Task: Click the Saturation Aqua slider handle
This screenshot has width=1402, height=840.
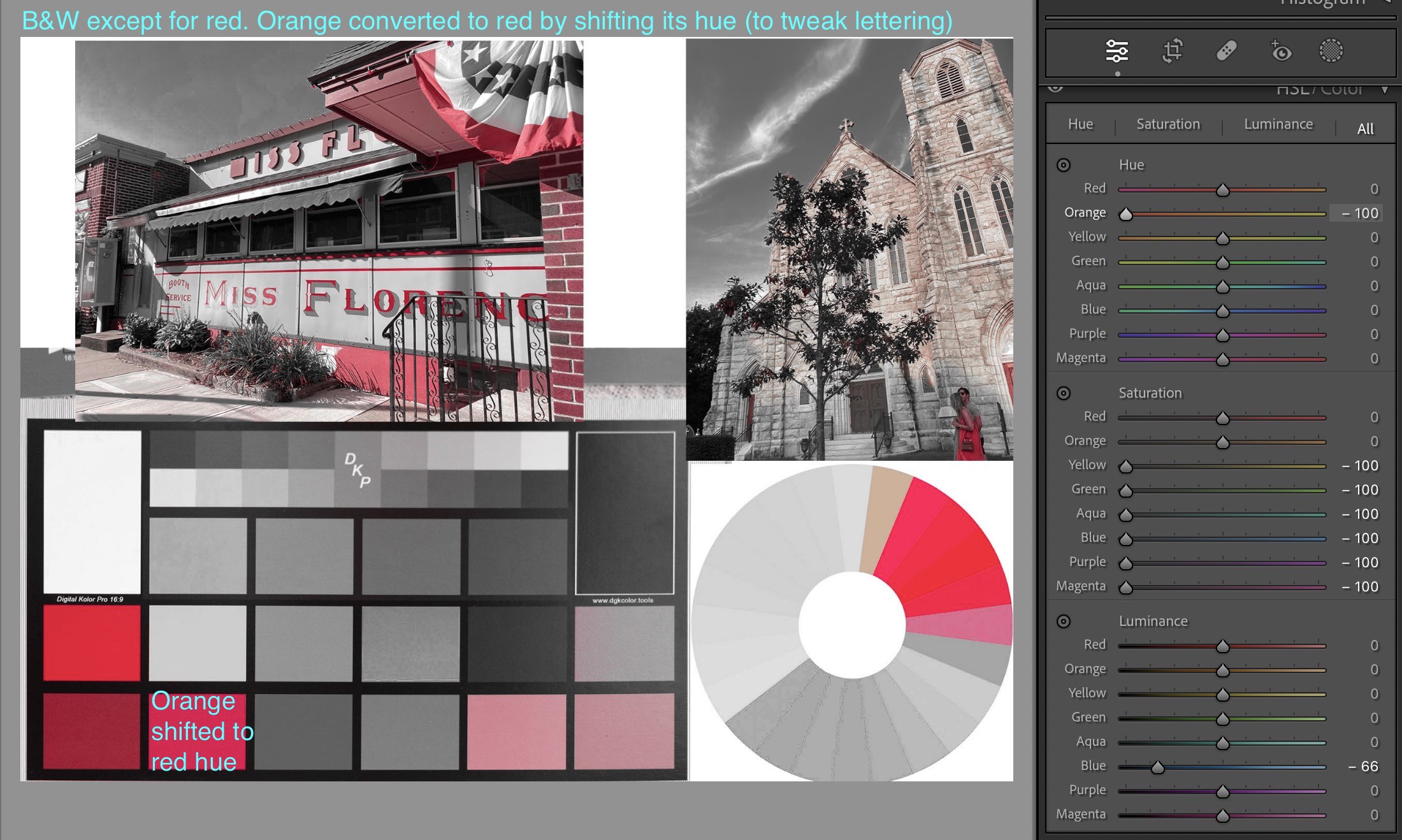Action: click(1126, 515)
